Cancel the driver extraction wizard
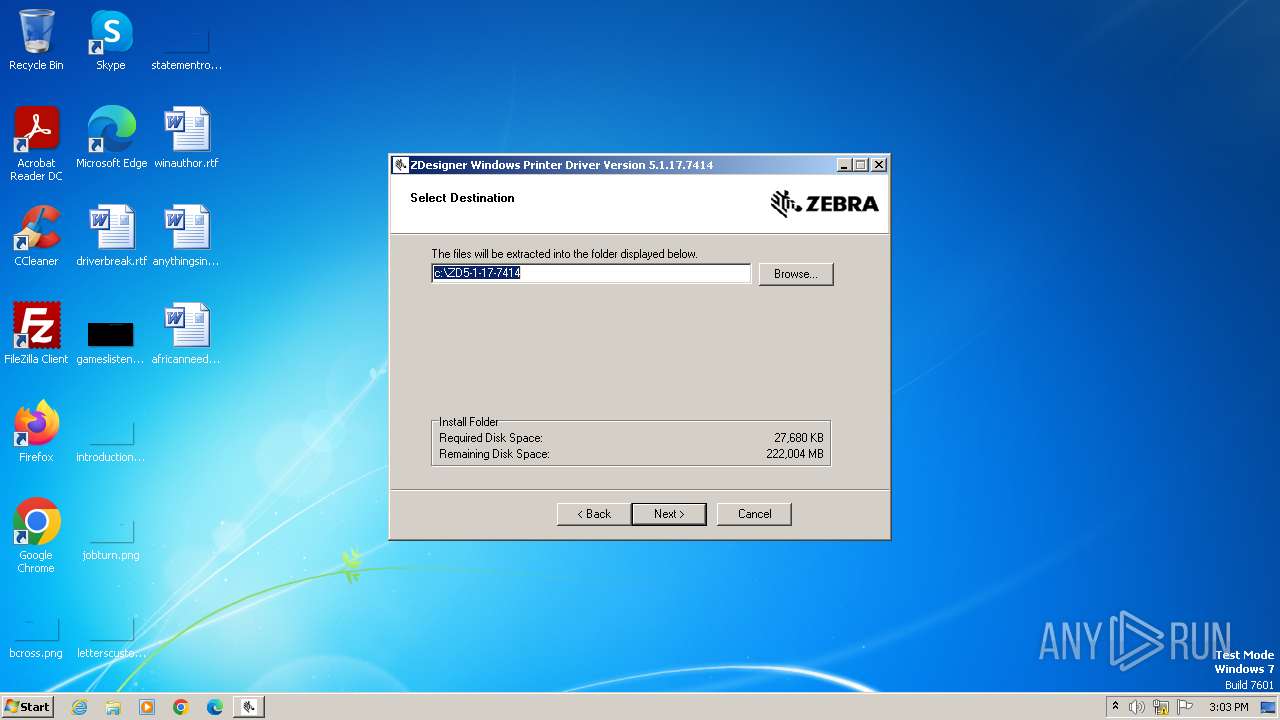 pos(754,514)
